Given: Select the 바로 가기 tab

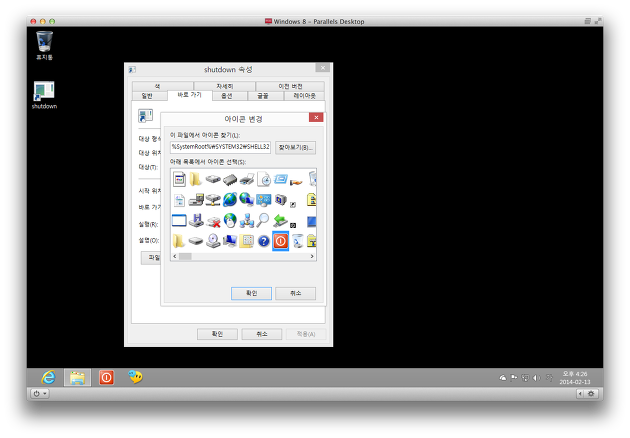Looking at the screenshot, I should point(189,95).
